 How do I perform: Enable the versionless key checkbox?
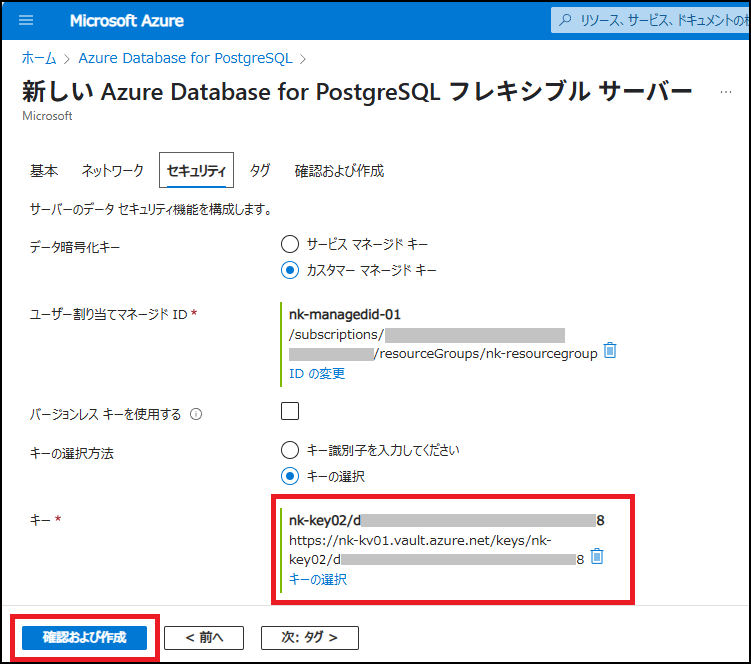tap(290, 411)
